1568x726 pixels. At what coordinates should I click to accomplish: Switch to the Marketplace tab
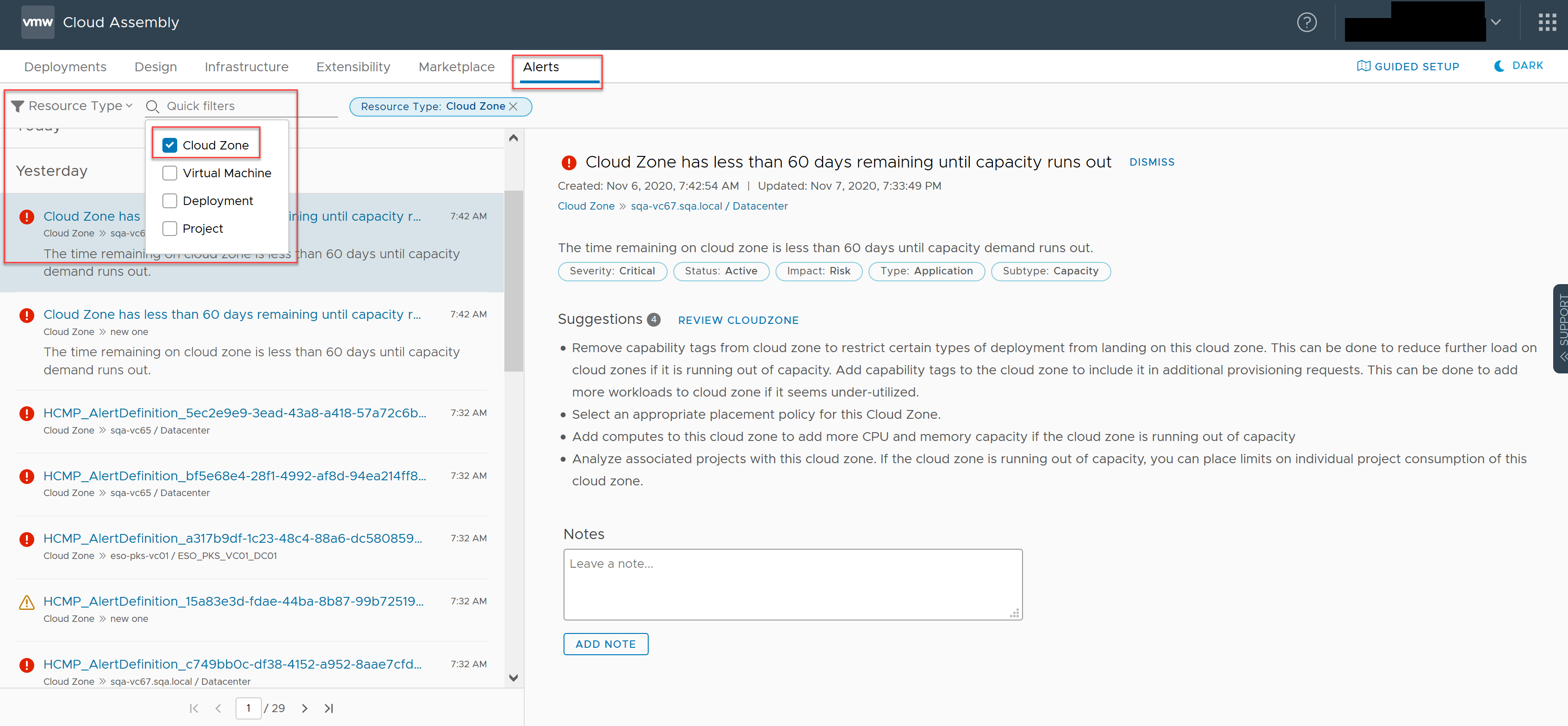pos(457,67)
